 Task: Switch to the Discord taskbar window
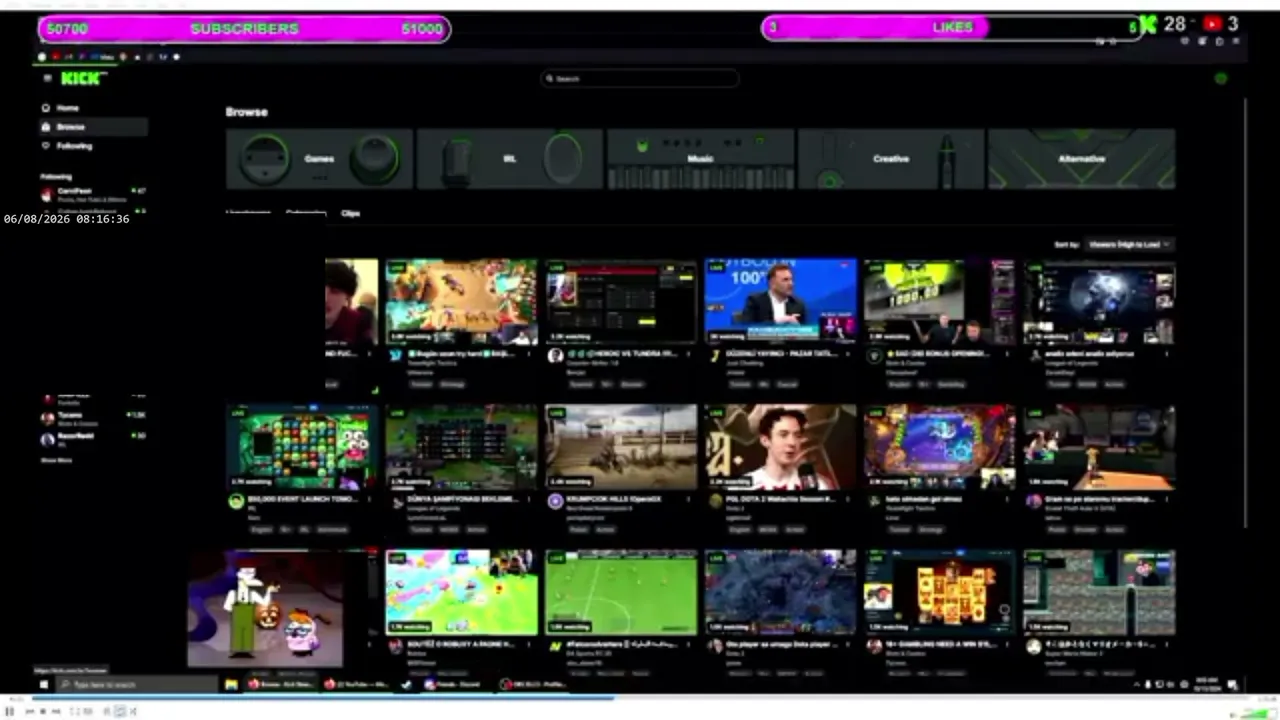point(457,684)
